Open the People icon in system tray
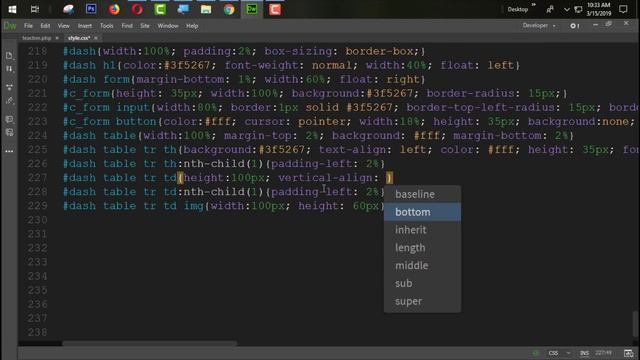 [550, 9]
